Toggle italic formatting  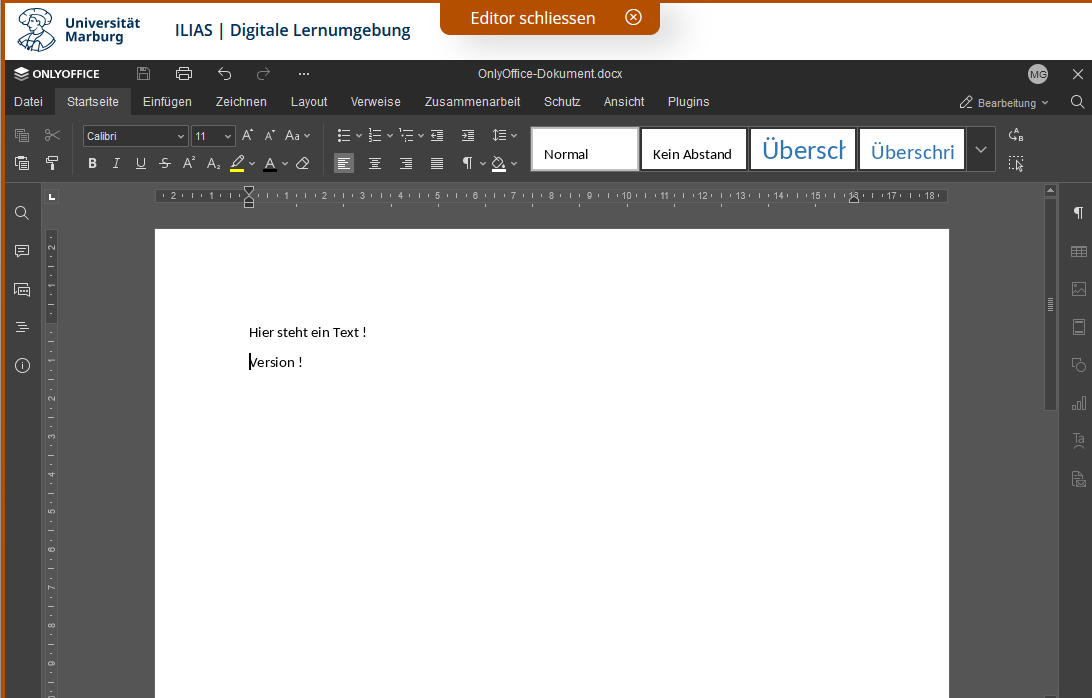[116, 163]
